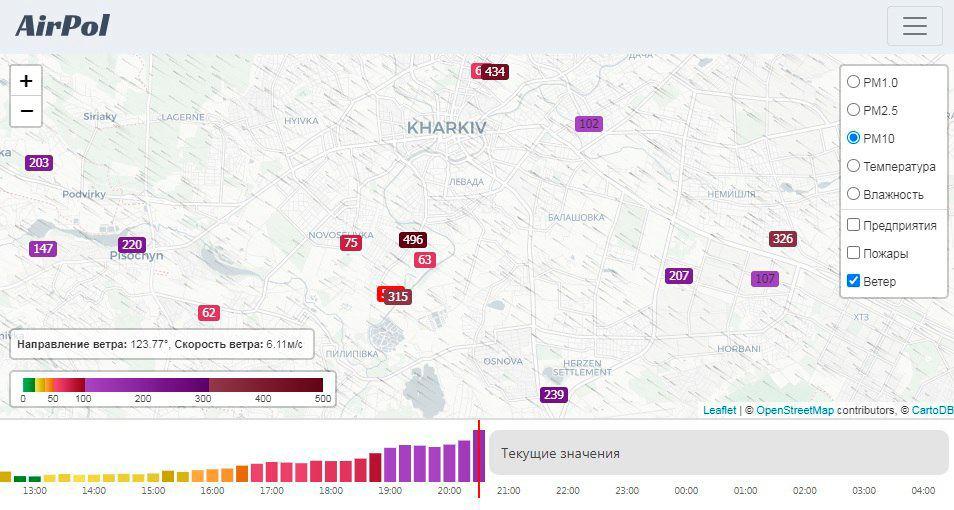Enable the Предприятия checkbox
The image size is (954, 510).
[853, 225]
